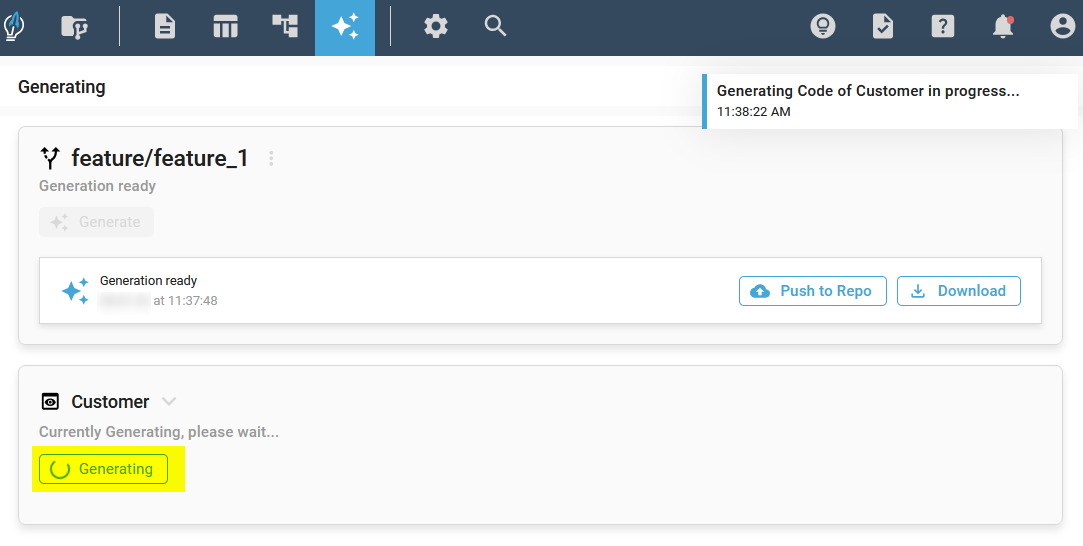Click the Generating progress button under Customer
The image size is (1083, 546).
coord(103,469)
